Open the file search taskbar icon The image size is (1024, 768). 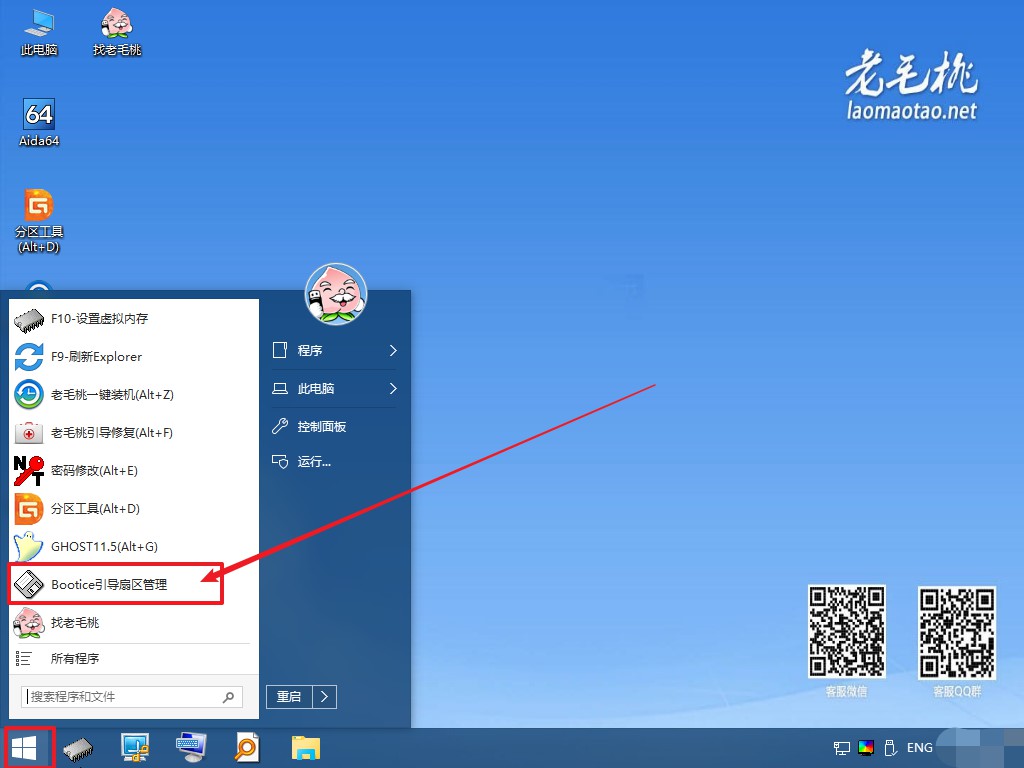coord(248,748)
